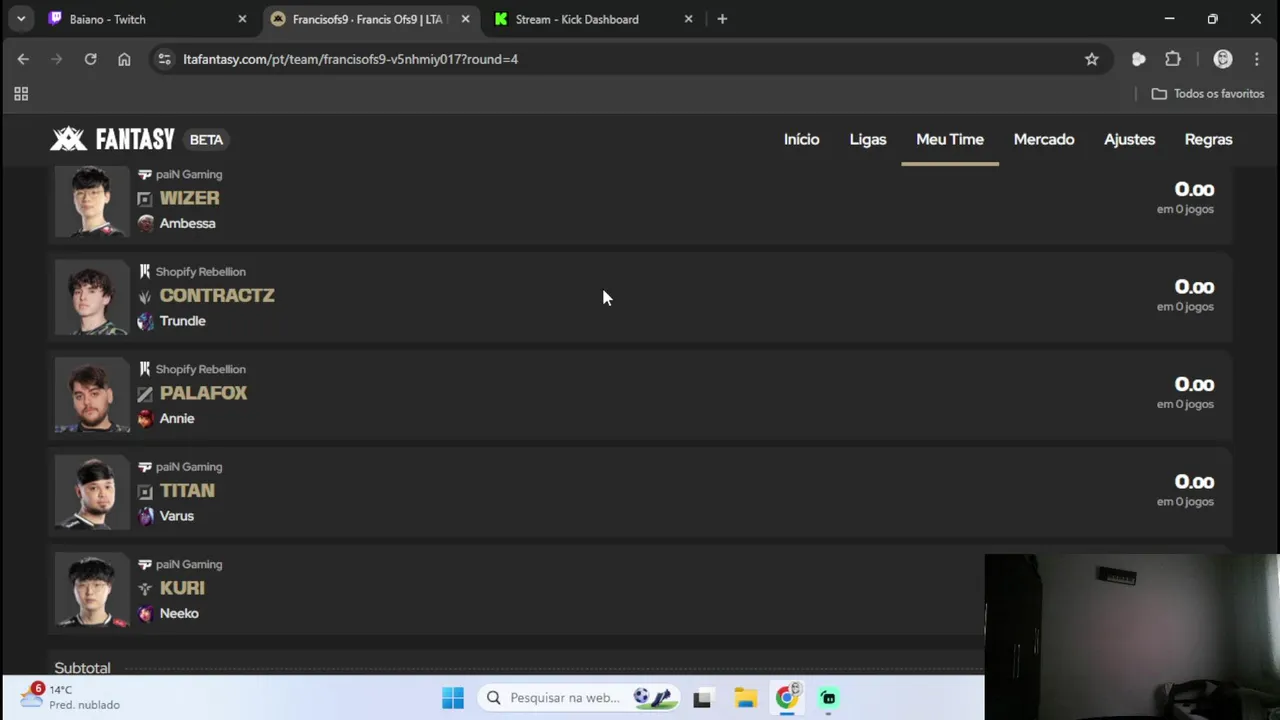The image size is (1280, 720).
Task: Click Shopify Rebellion logo above CONTRACTZ
Action: click(144, 271)
